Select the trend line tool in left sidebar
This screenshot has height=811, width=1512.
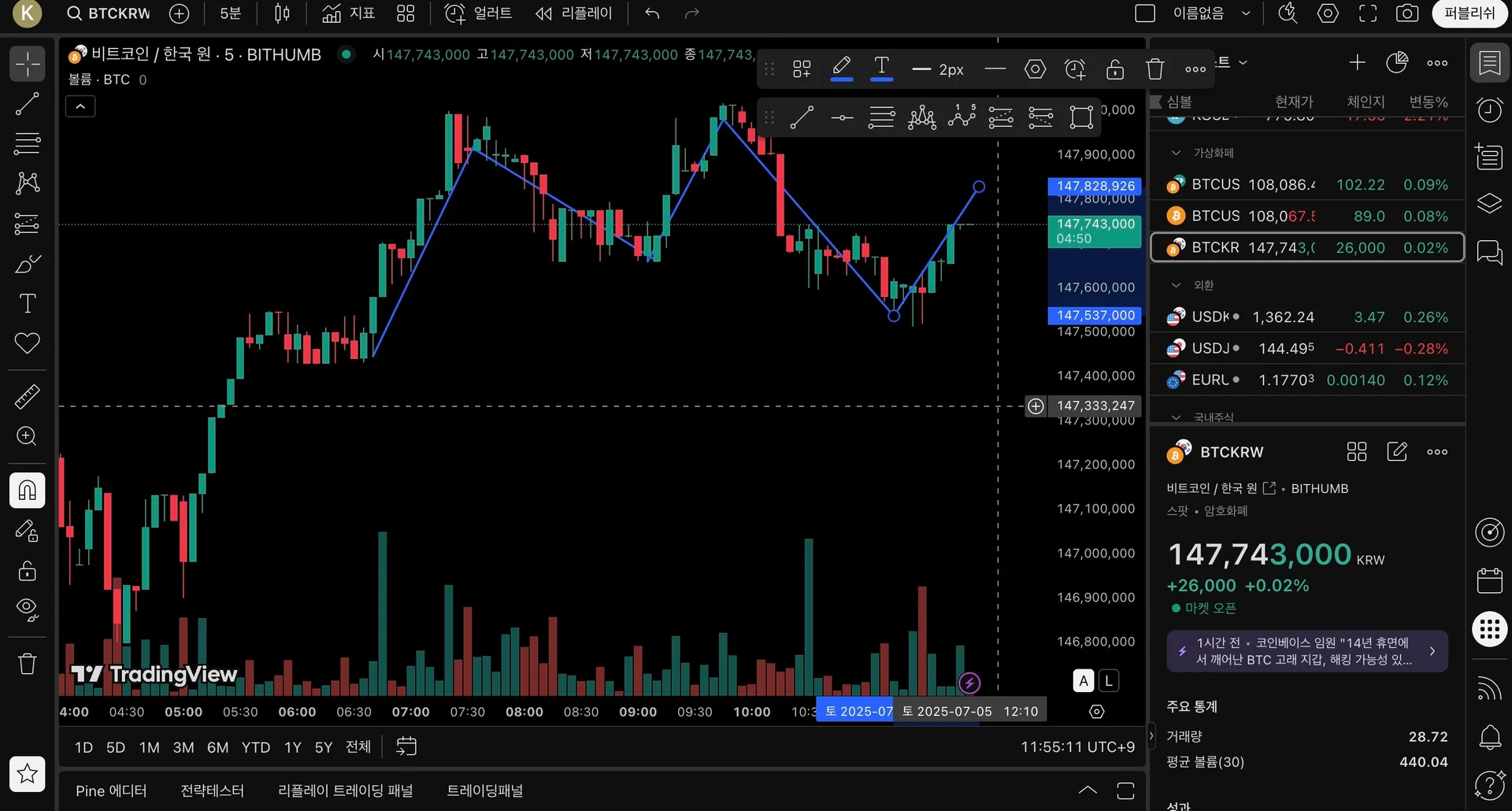(x=28, y=104)
